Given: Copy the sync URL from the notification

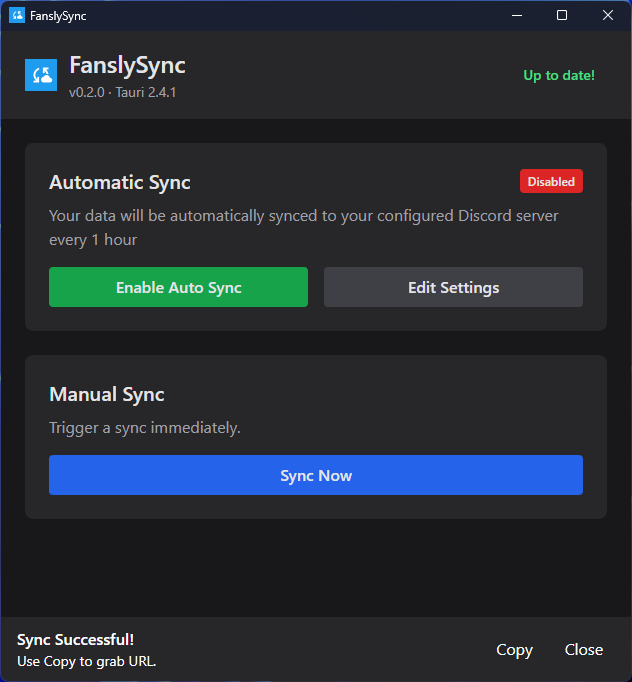Looking at the screenshot, I should (x=514, y=650).
